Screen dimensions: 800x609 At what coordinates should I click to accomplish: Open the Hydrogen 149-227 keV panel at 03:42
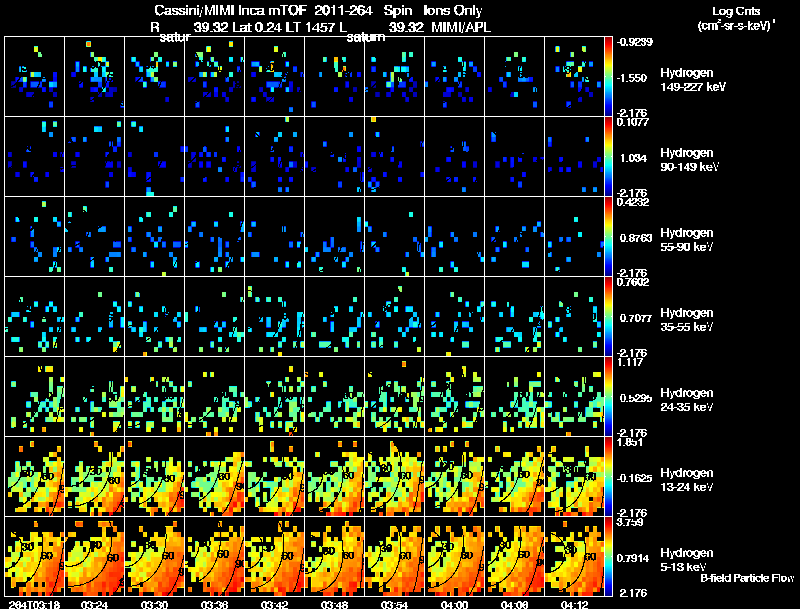274,77
